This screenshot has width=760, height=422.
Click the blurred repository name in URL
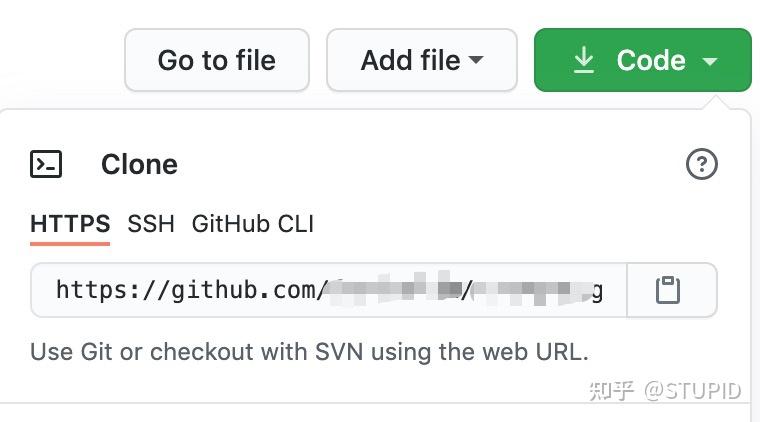point(531,290)
